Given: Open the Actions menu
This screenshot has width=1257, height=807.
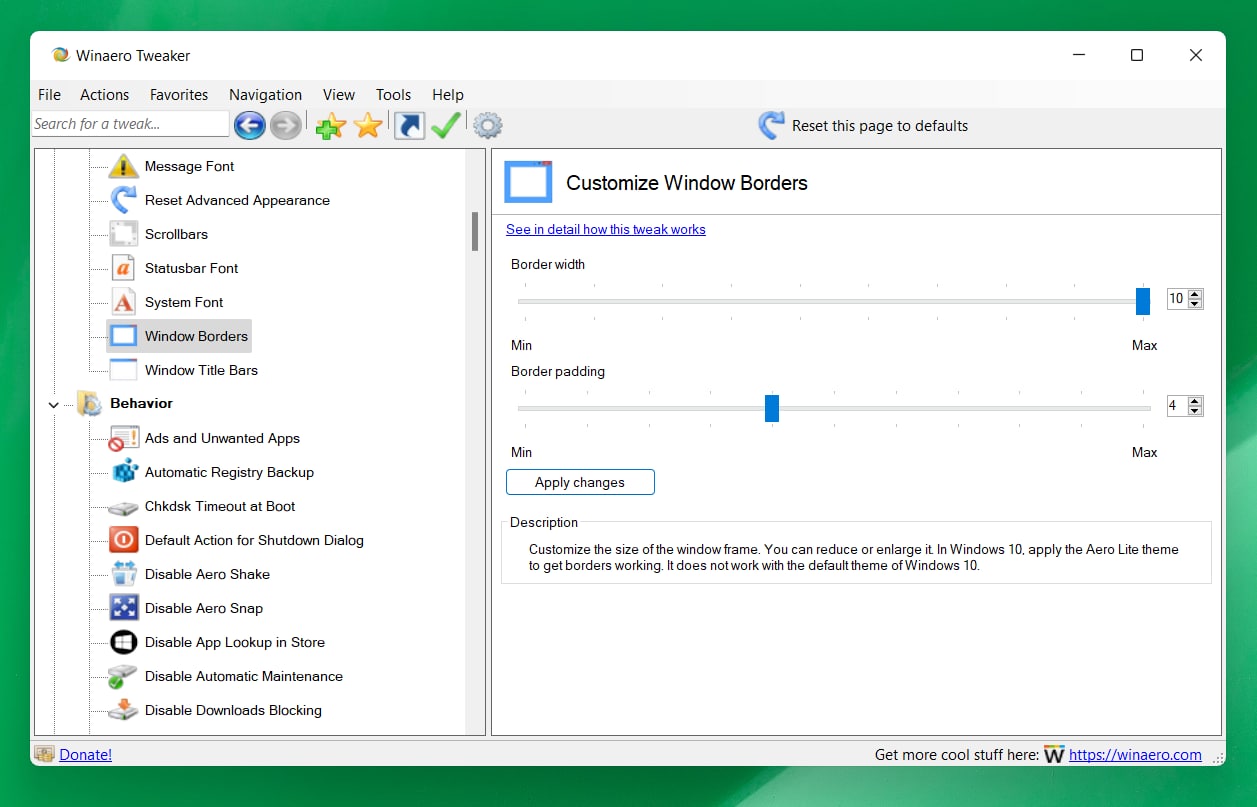Looking at the screenshot, I should pyautogui.click(x=104, y=95).
